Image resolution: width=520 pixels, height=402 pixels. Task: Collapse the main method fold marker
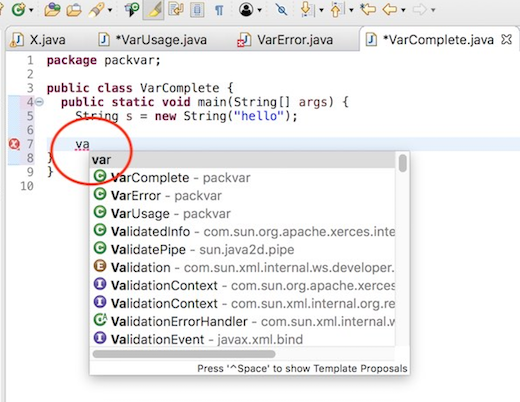tap(39, 102)
